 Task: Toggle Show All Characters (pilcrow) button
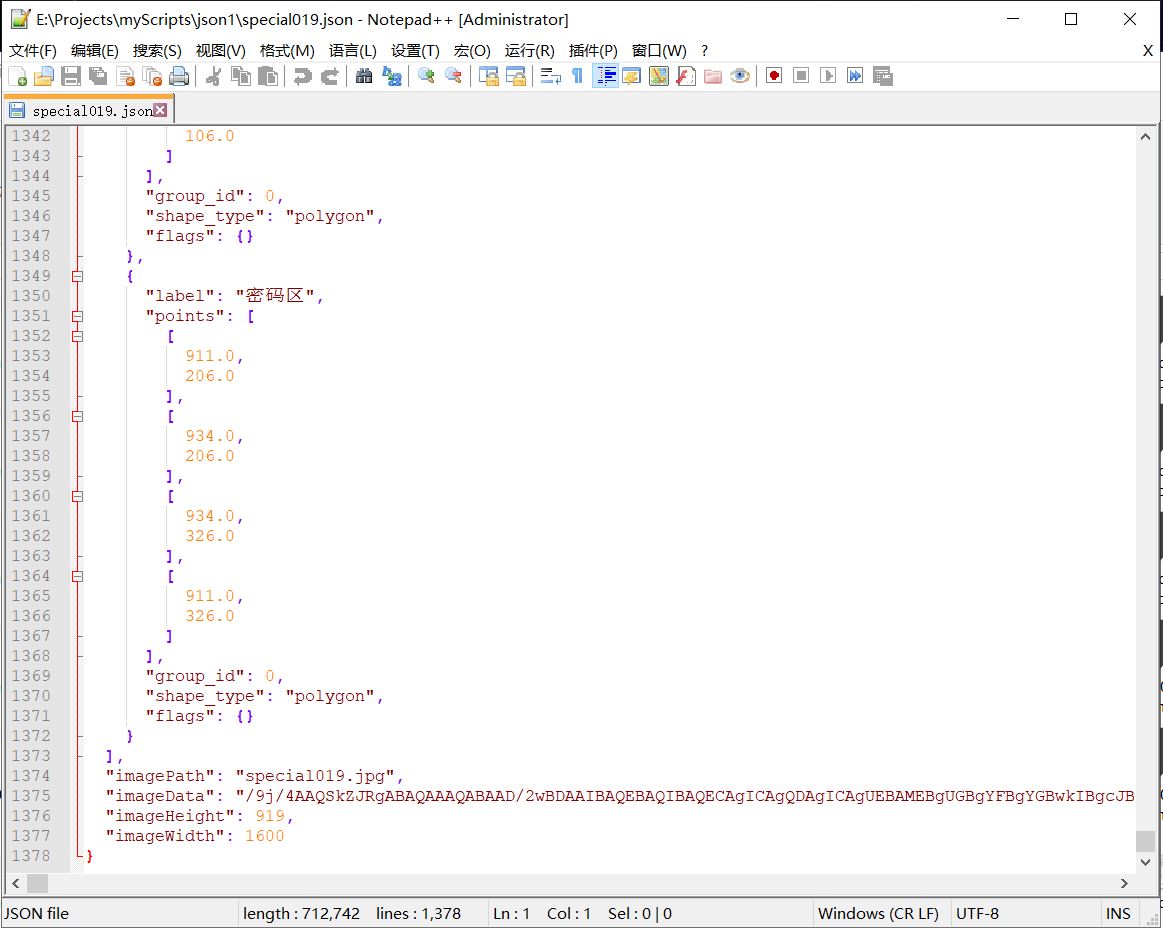tap(576, 75)
